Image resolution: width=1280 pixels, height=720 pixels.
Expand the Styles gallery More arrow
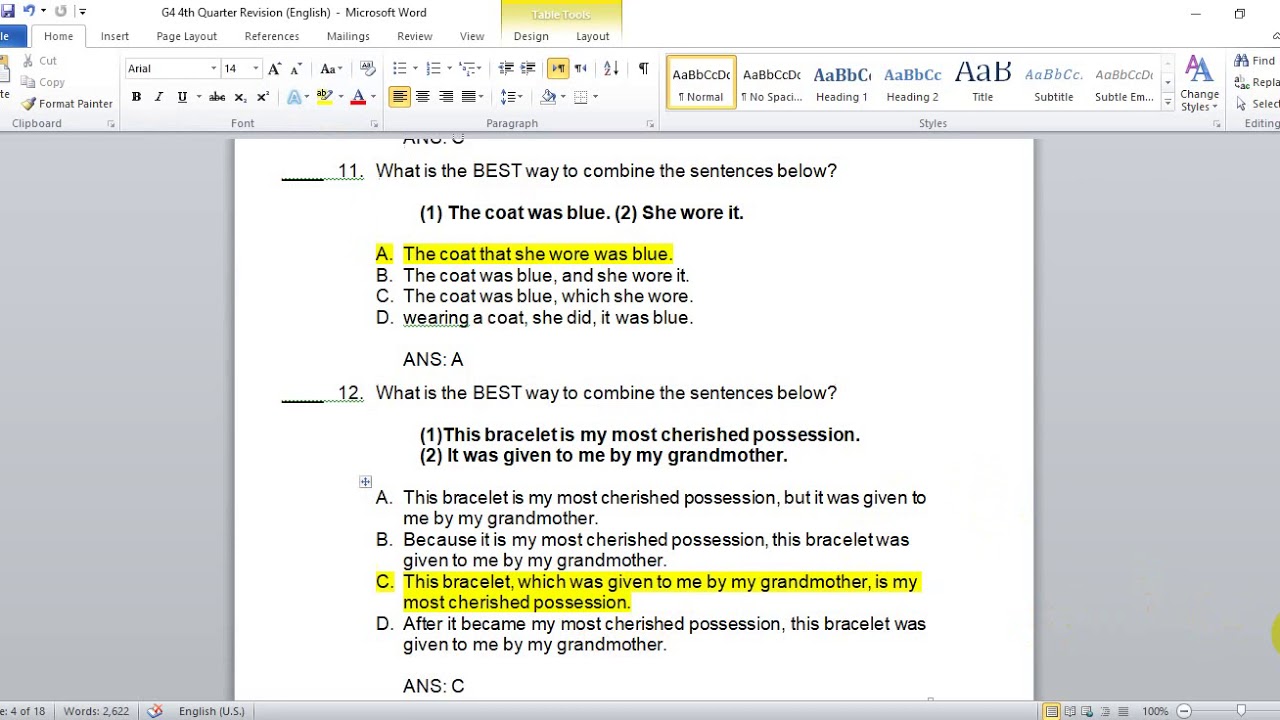[1168, 101]
